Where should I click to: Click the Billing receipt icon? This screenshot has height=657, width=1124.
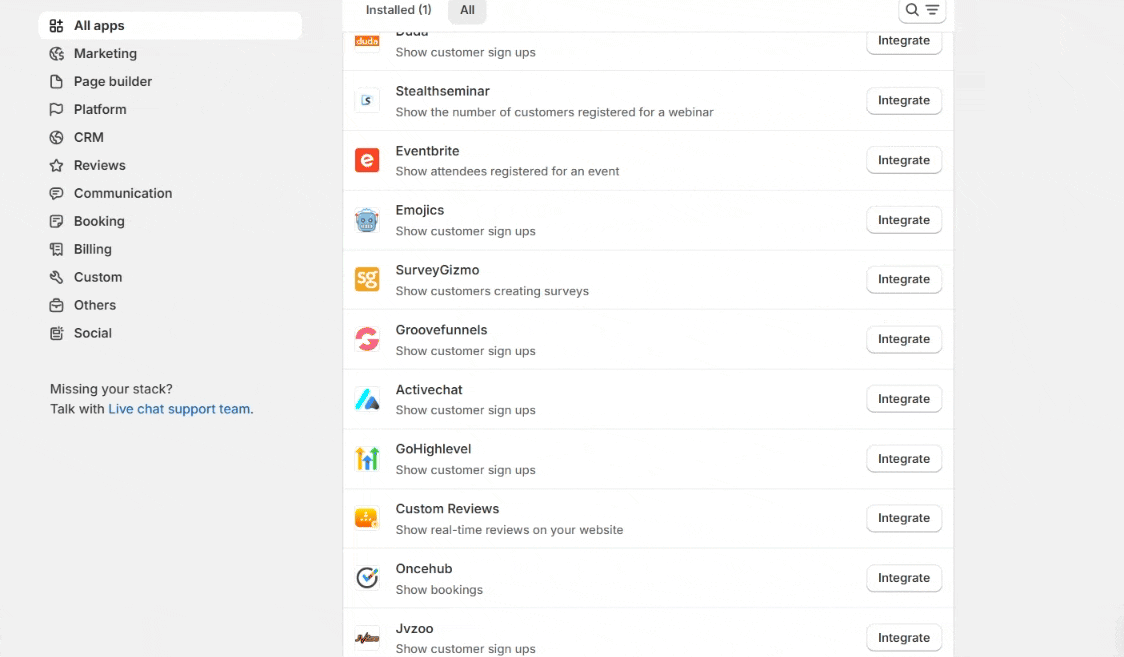56,249
